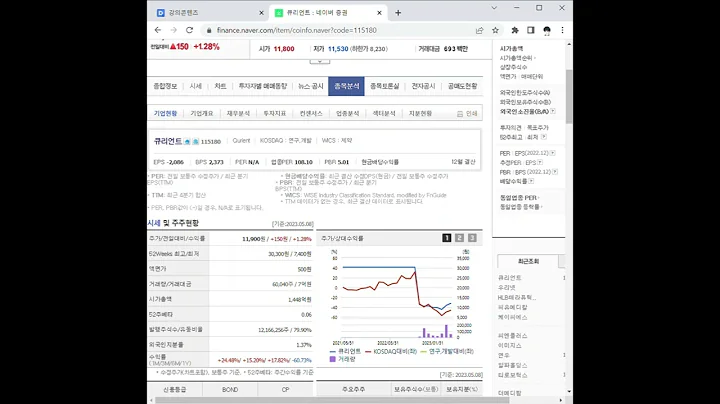Click the scroll-down arrow of the vertical scrollbar
The height and width of the screenshot is (404, 720).
tap(569, 392)
